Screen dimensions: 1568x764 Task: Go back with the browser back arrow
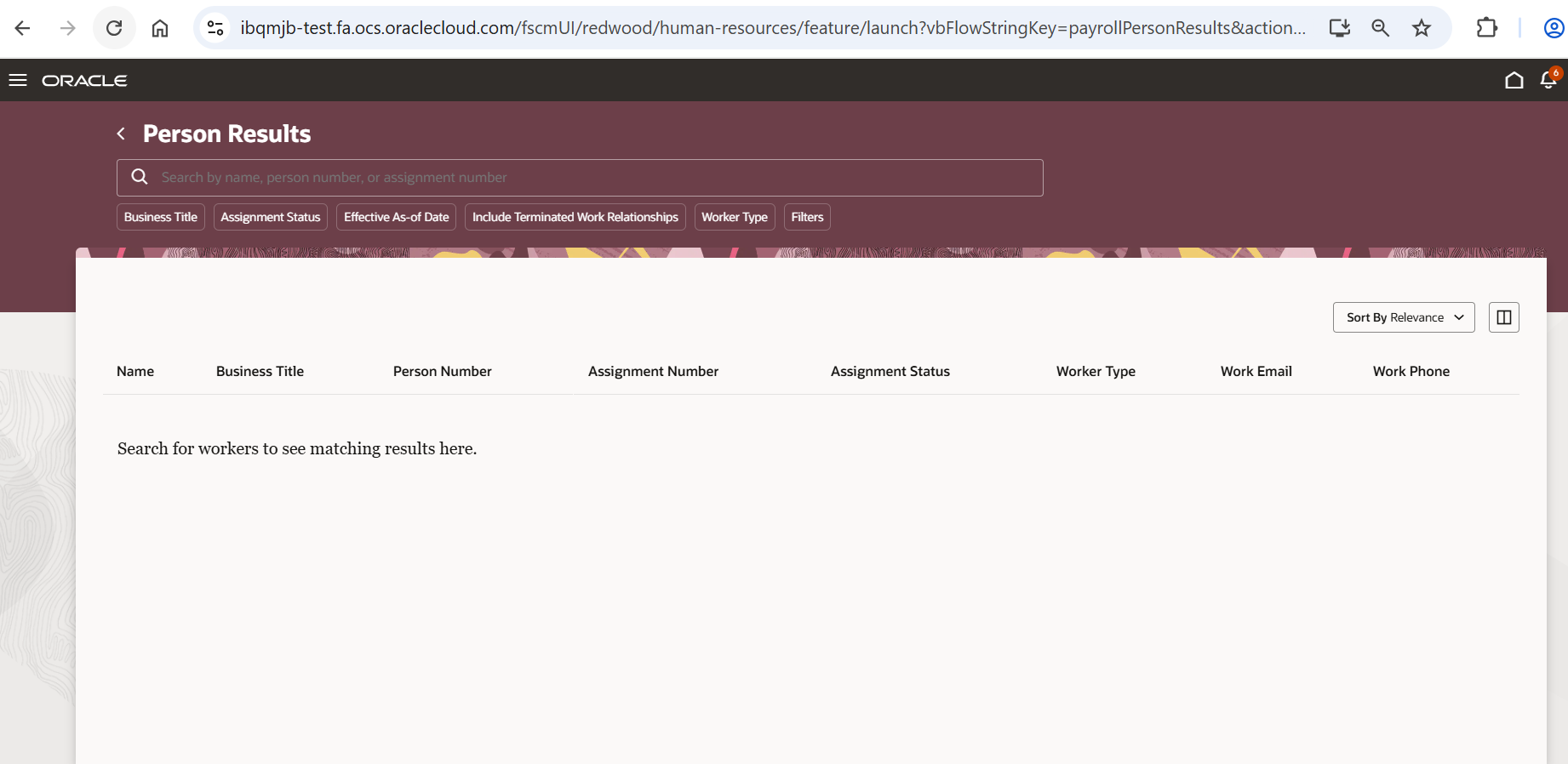pos(23,28)
